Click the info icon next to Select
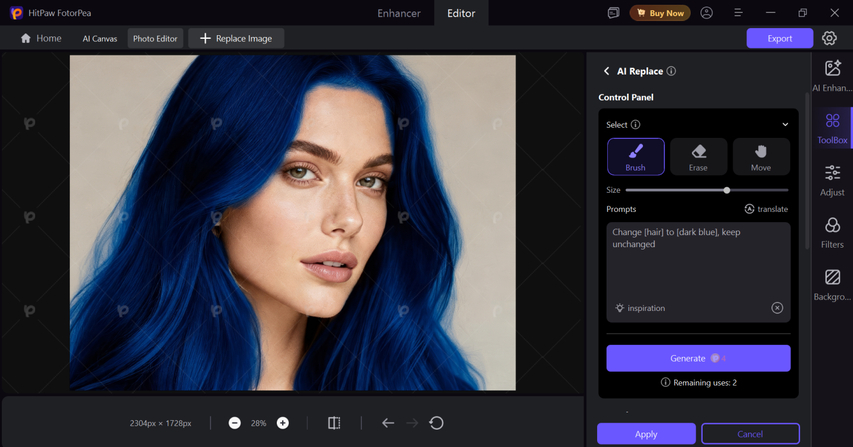This screenshot has height=447, width=853. 635,125
